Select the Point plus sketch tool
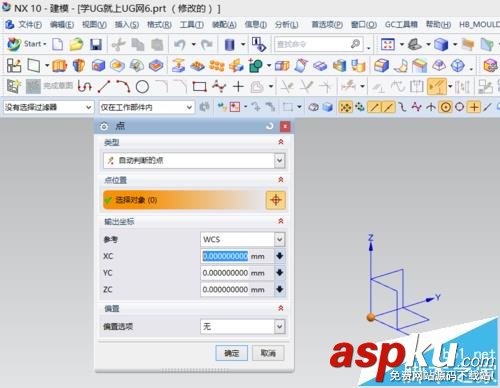Image resolution: width=500 pixels, height=388 pixels. pyautogui.click(x=238, y=87)
